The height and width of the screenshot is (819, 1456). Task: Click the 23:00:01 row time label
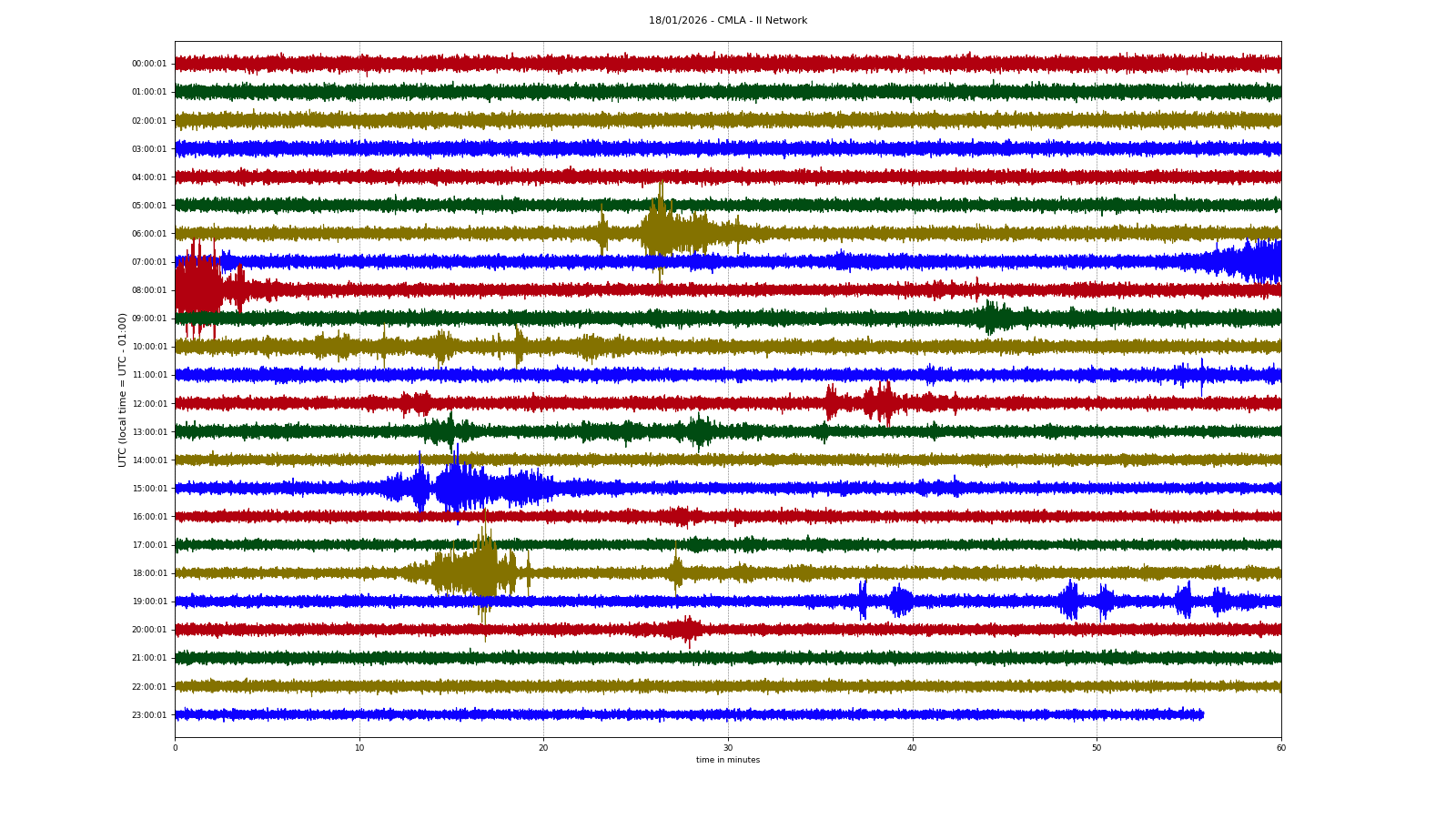pyautogui.click(x=149, y=715)
